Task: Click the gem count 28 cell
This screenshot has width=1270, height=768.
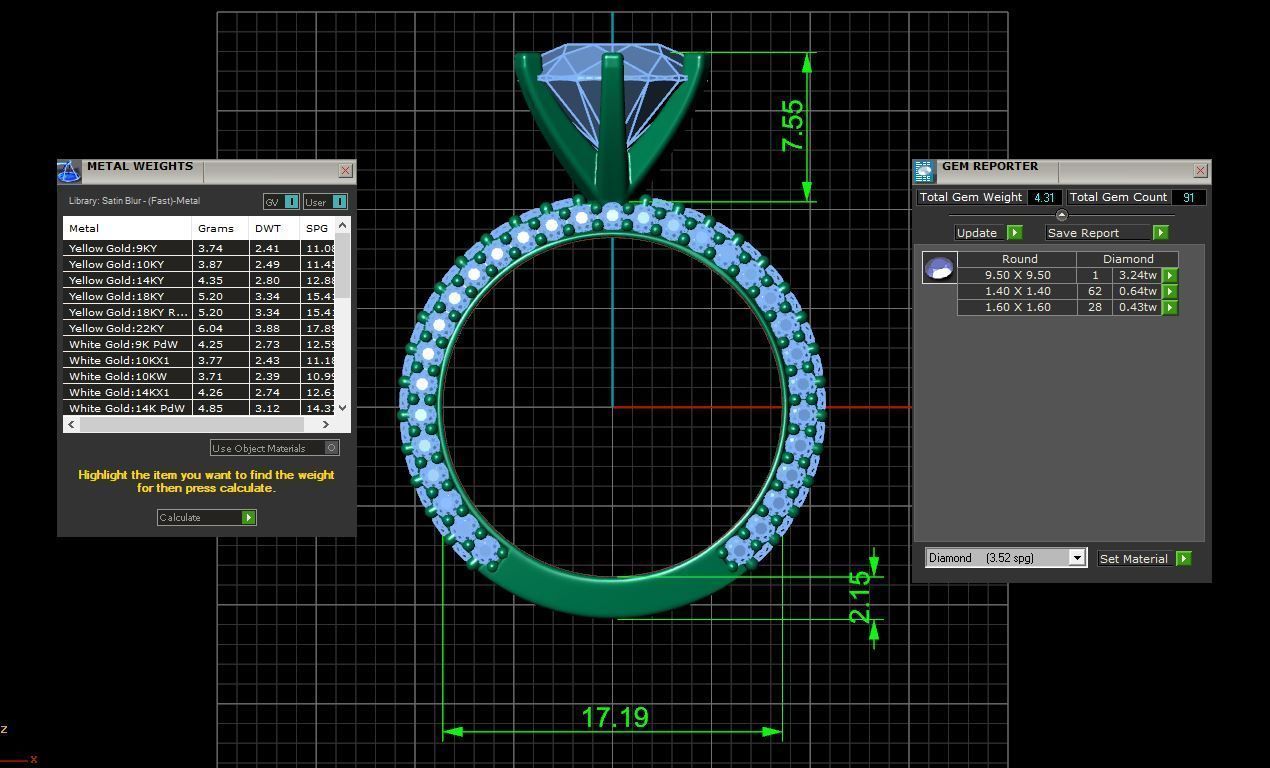Action: pos(1095,307)
